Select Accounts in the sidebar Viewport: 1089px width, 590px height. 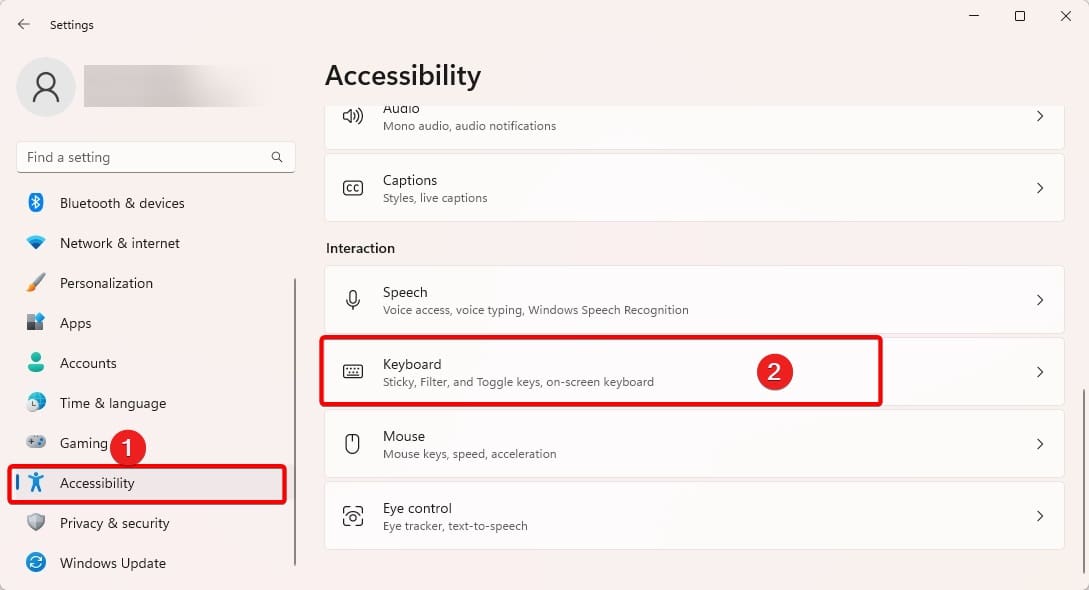pos(88,363)
